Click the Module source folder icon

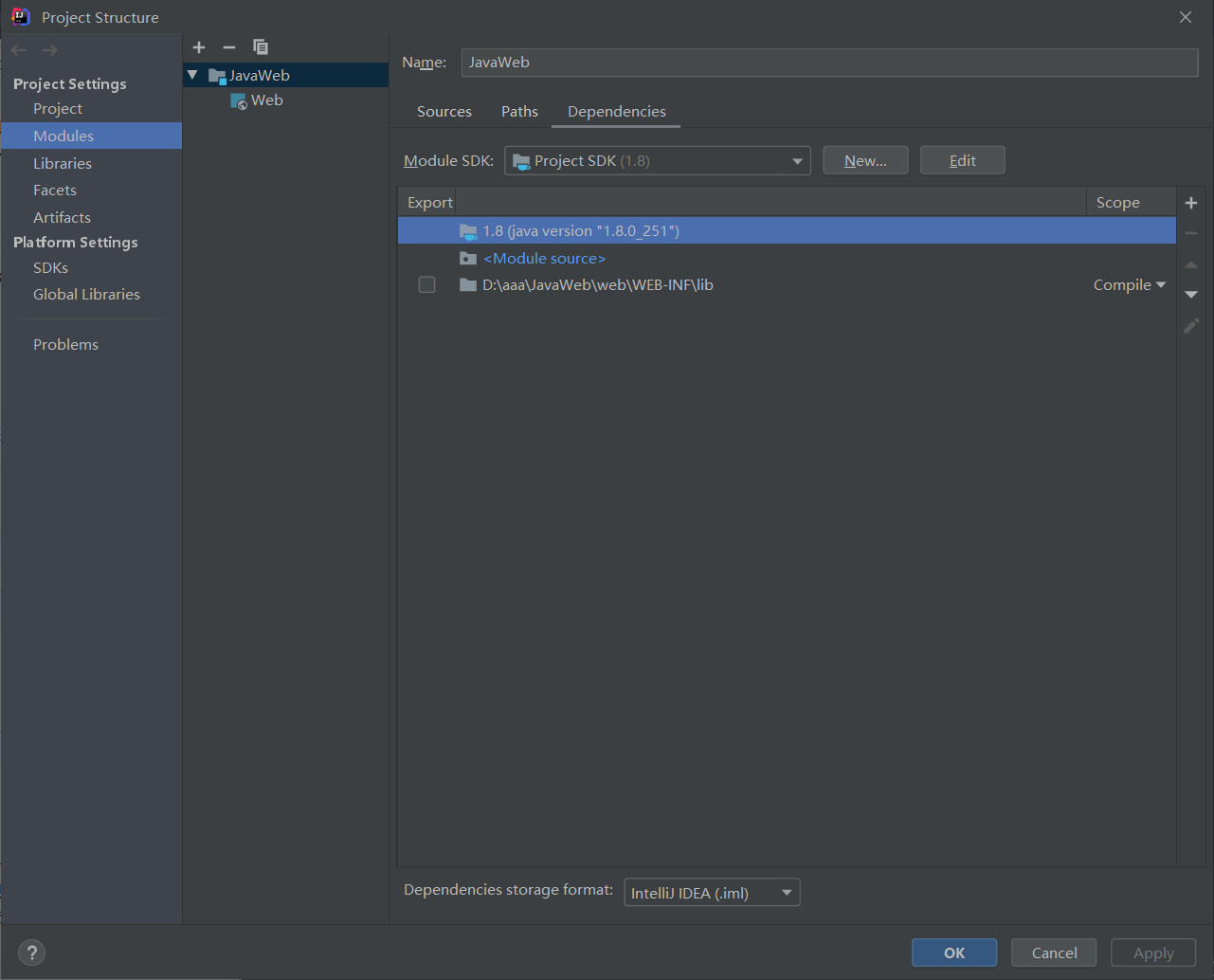[x=468, y=258]
